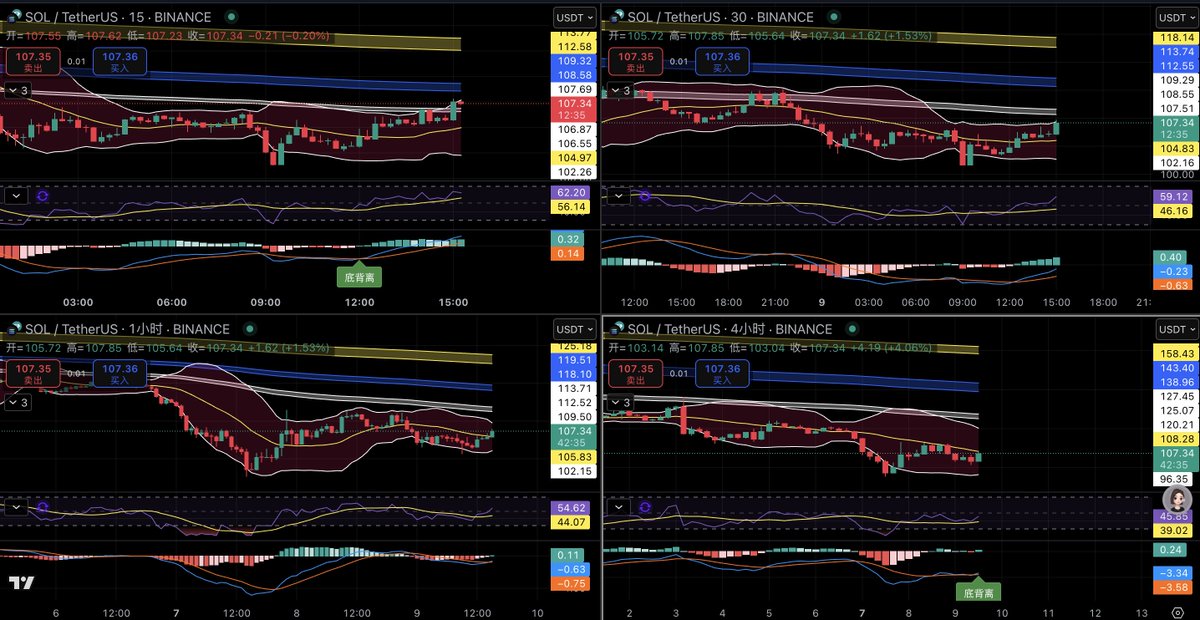Click the 21:00 time label on 30-minute chart

(775, 302)
